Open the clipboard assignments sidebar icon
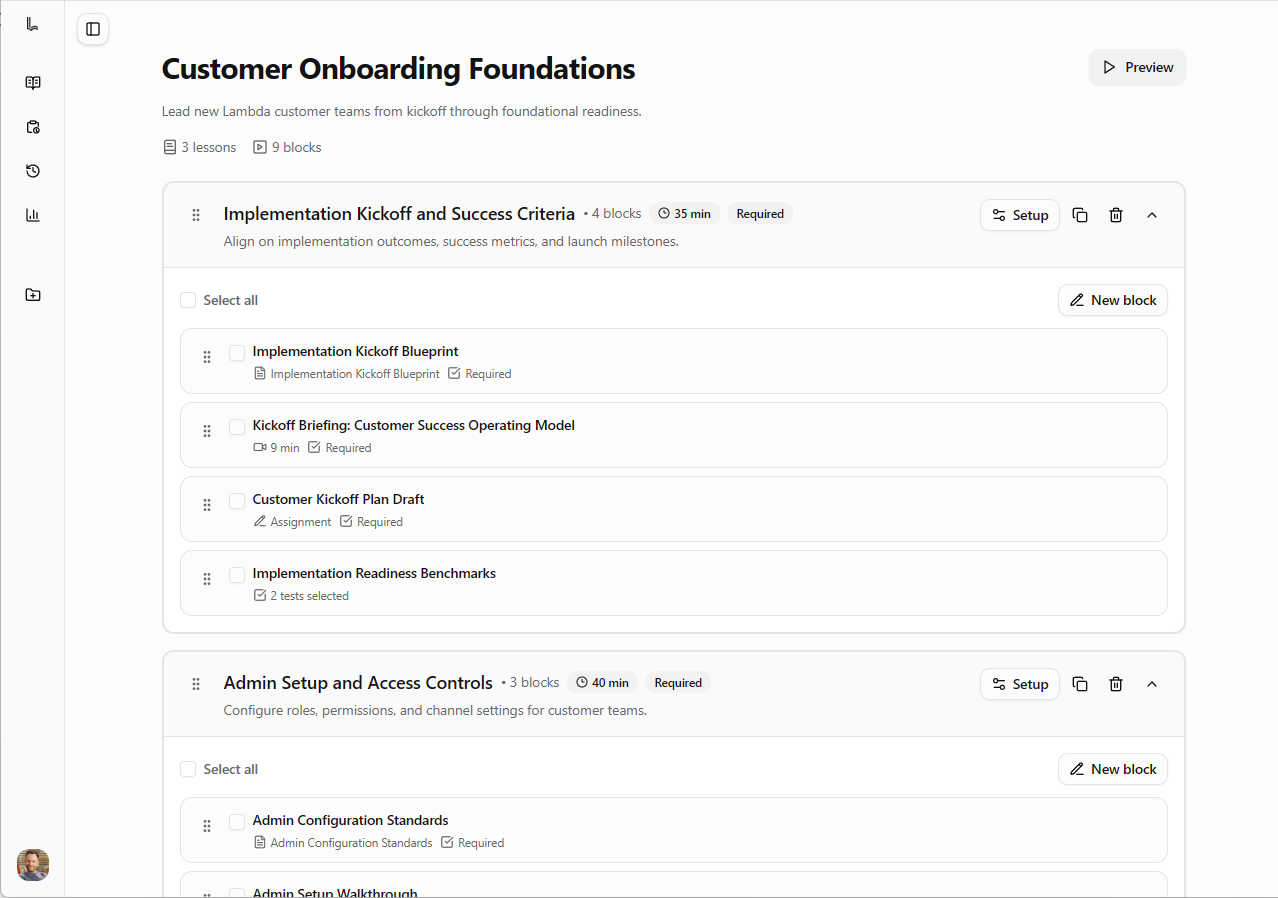The width and height of the screenshot is (1278, 898). (x=33, y=127)
